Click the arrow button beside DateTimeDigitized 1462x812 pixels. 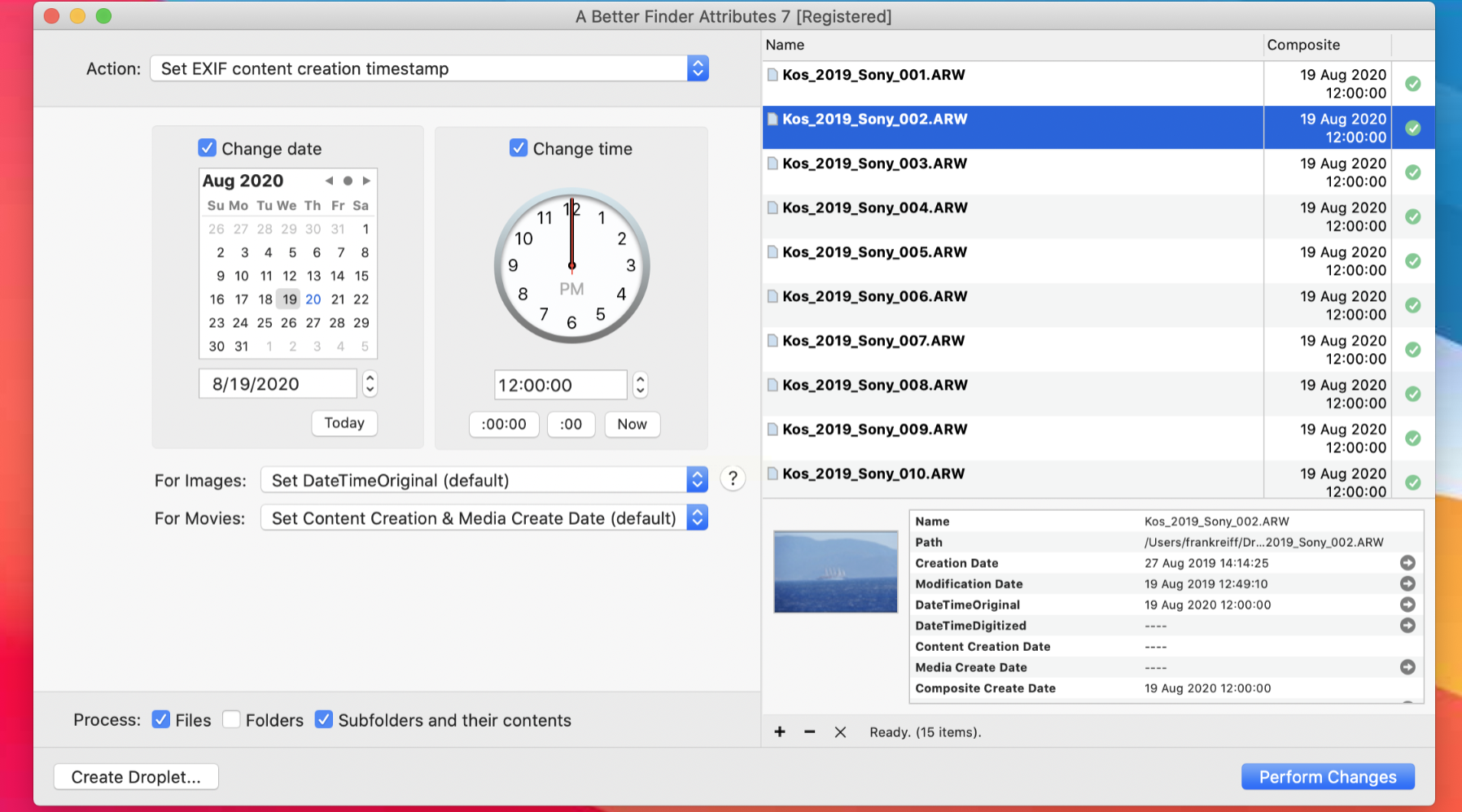tap(1407, 625)
